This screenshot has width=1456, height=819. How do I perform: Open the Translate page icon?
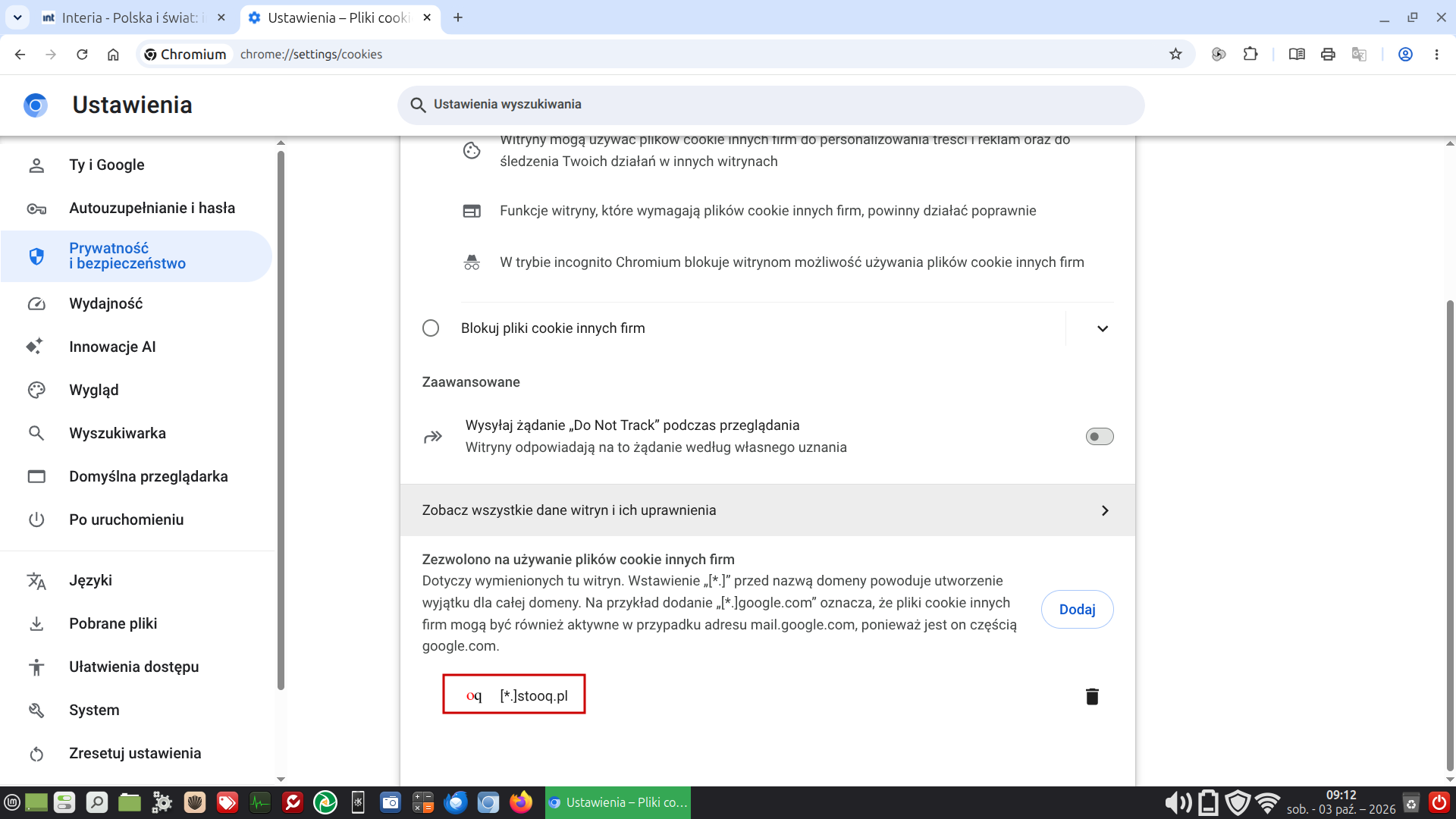pyautogui.click(x=1359, y=54)
